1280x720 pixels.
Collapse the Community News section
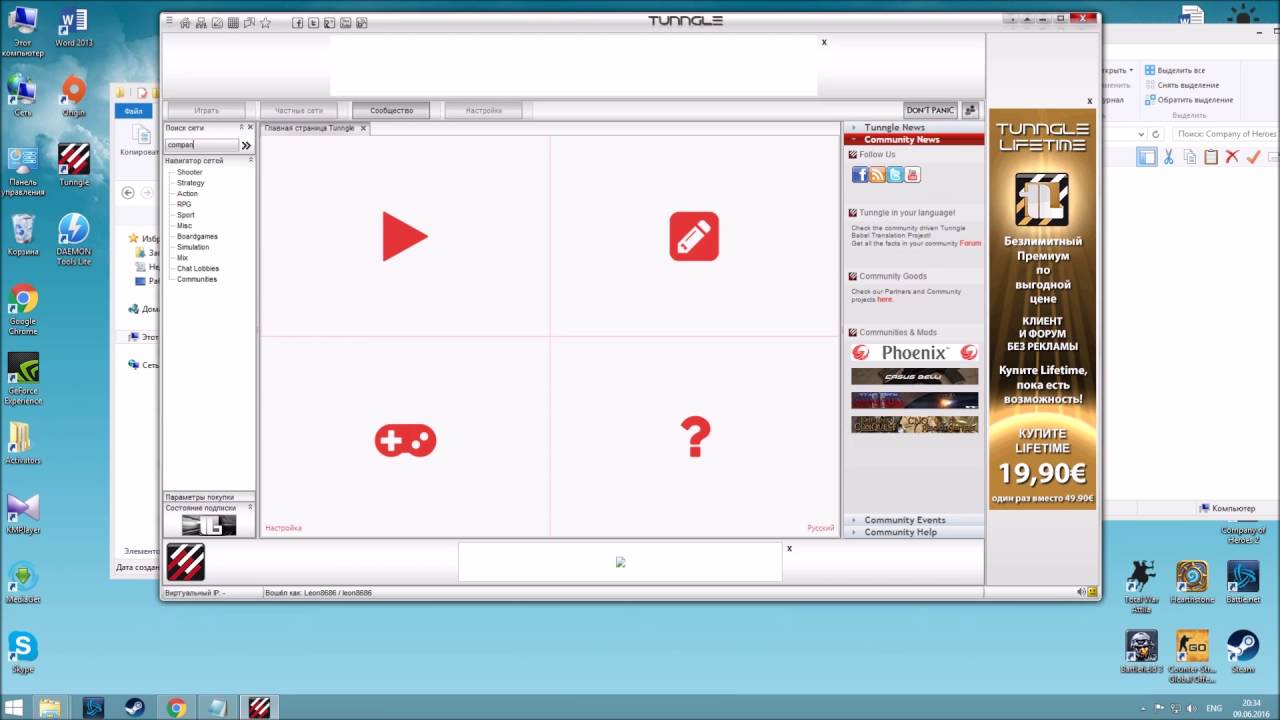click(914, 140)
